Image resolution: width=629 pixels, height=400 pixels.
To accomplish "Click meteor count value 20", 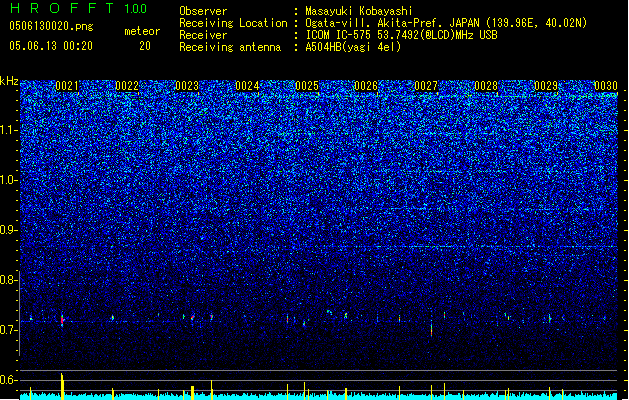I will pos(145,46).
